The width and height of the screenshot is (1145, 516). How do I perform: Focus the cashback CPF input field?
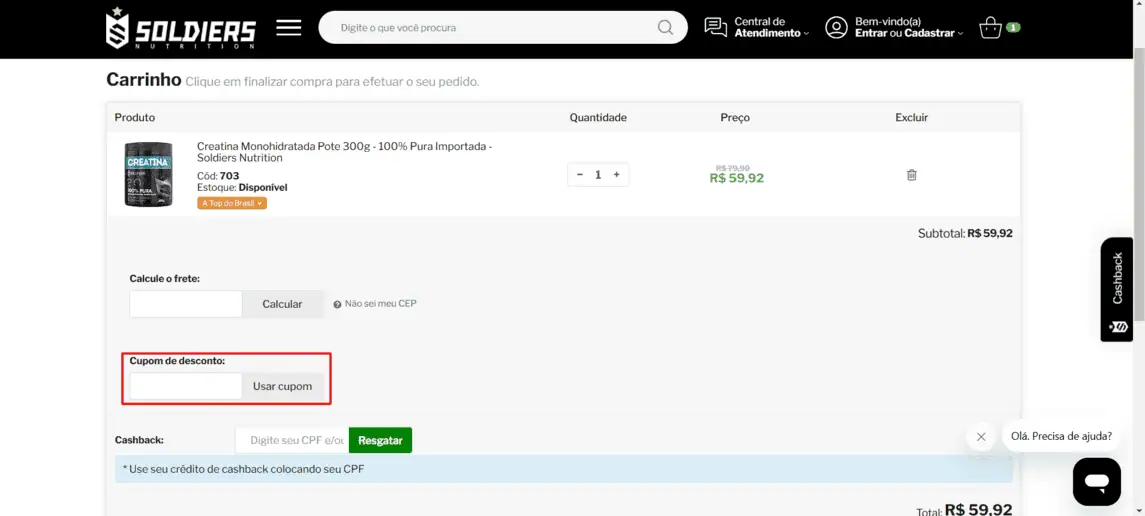[x=292, y=440]
